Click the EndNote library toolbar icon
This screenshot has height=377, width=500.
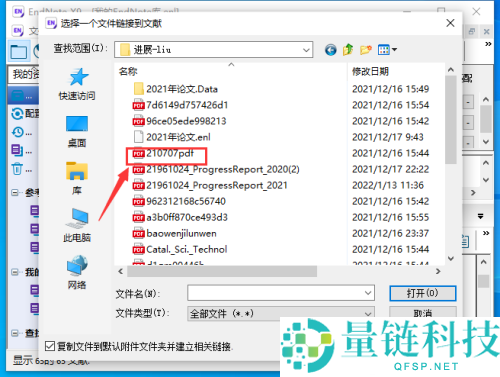point(19,51)
